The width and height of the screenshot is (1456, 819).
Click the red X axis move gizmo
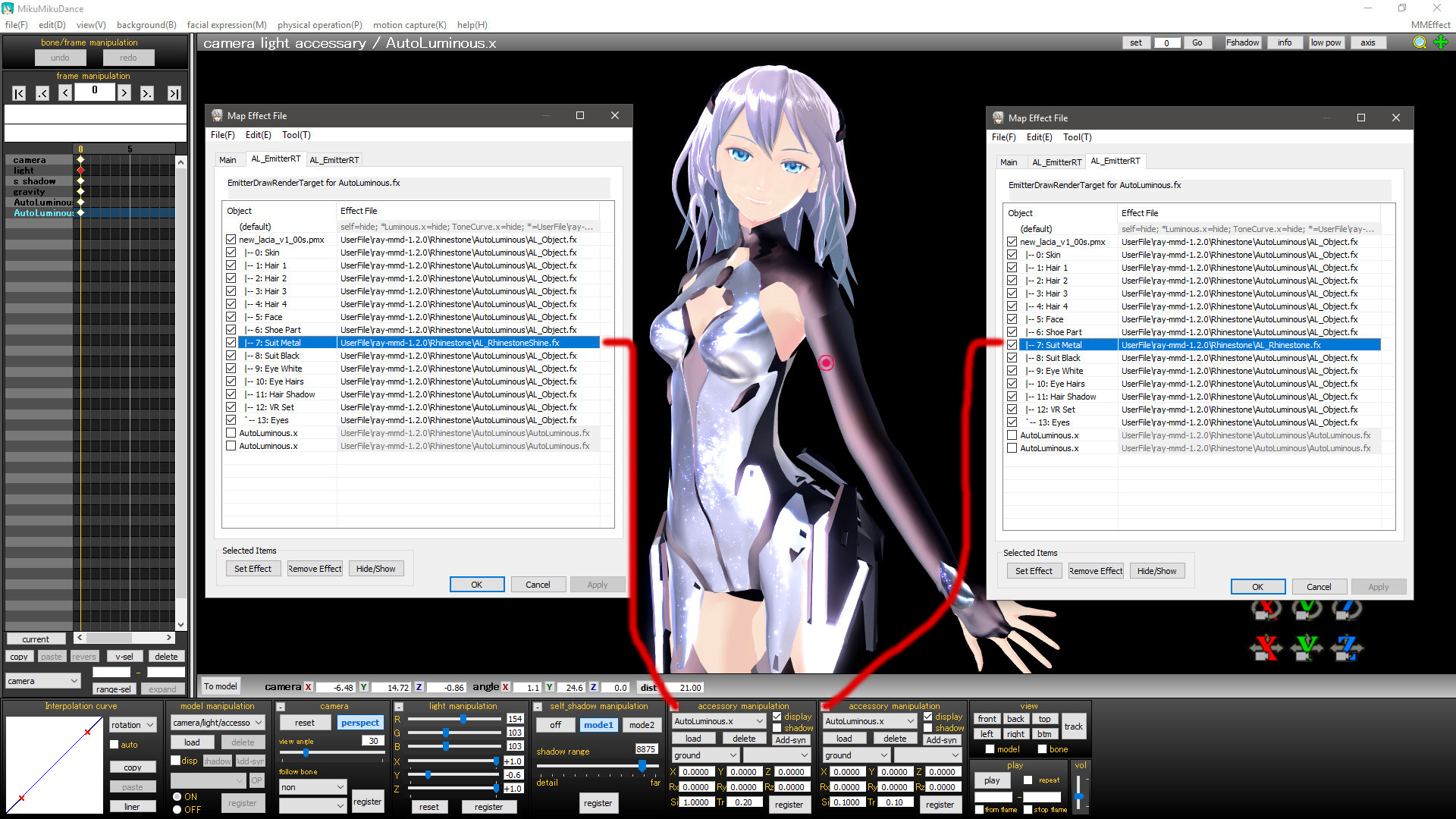(1266, 647)
